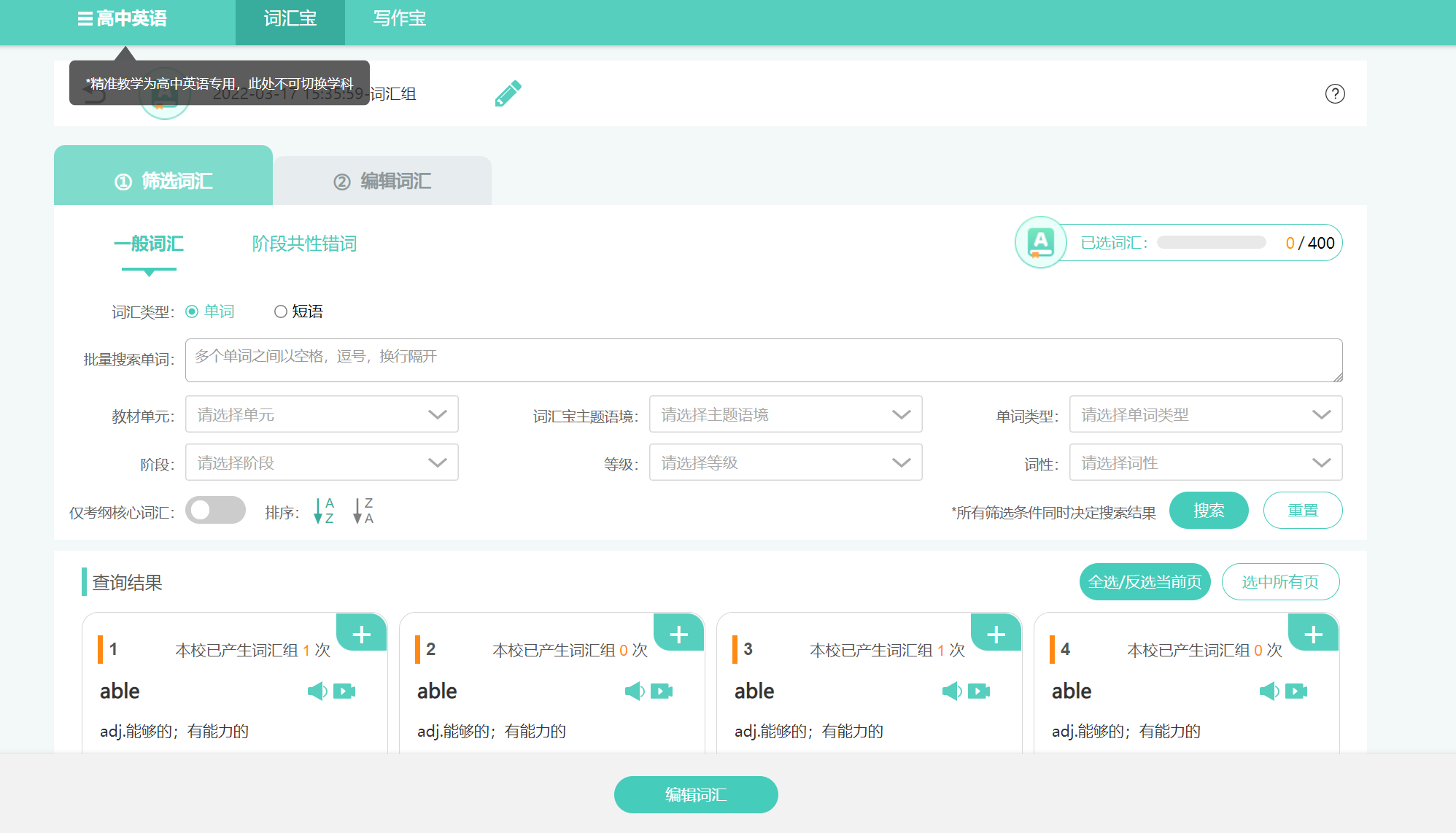1456x833 pixels.
Task: Click 选中所有页 button
Action: tap(1281, 582)
